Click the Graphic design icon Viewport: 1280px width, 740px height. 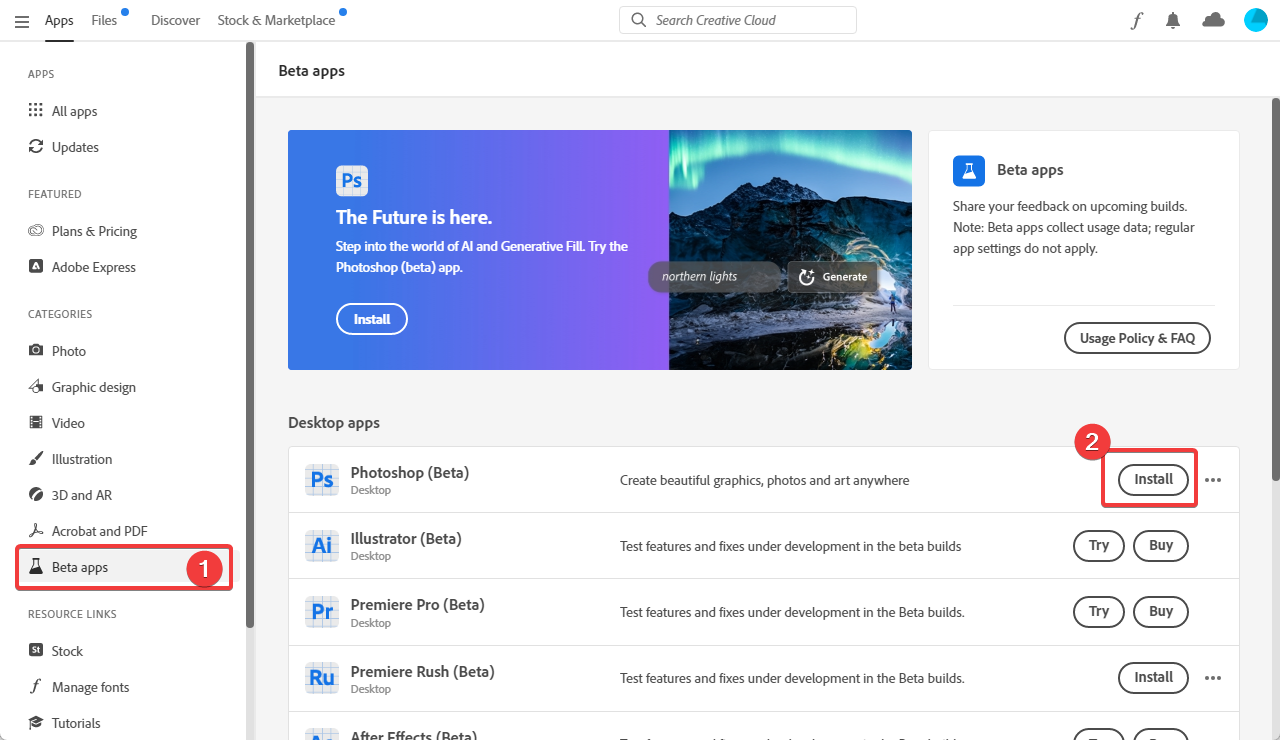(36, 386)
